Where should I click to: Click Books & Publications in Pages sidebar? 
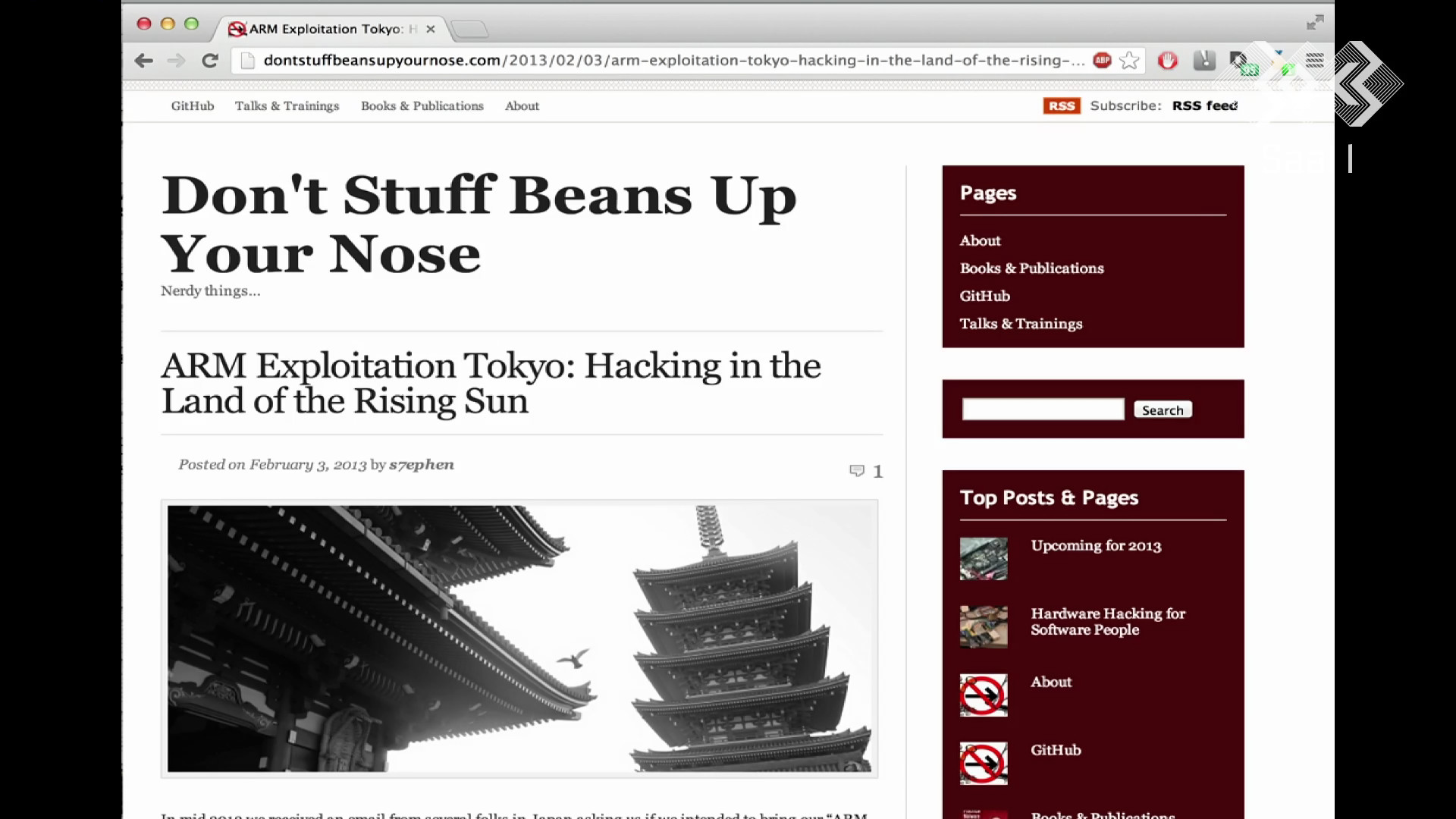(x=1031, y=268)
